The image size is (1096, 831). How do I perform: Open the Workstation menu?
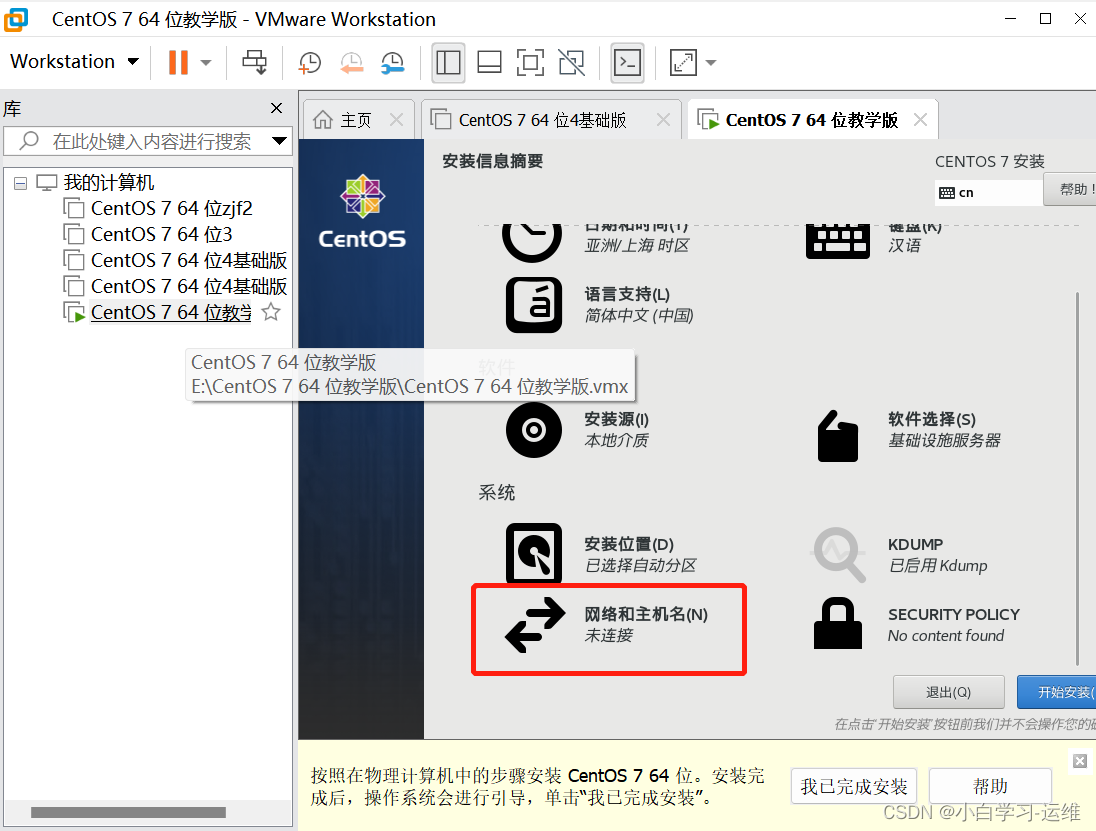tap(74, 62)
